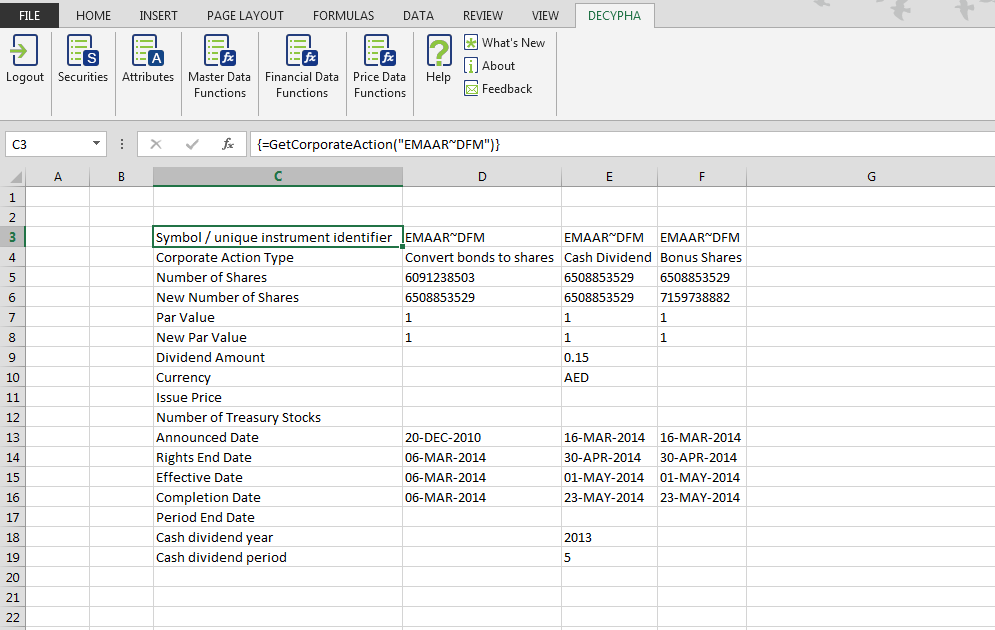Click the Select All corner triangle
995x630 pixels.
click(x=16, y=177)
